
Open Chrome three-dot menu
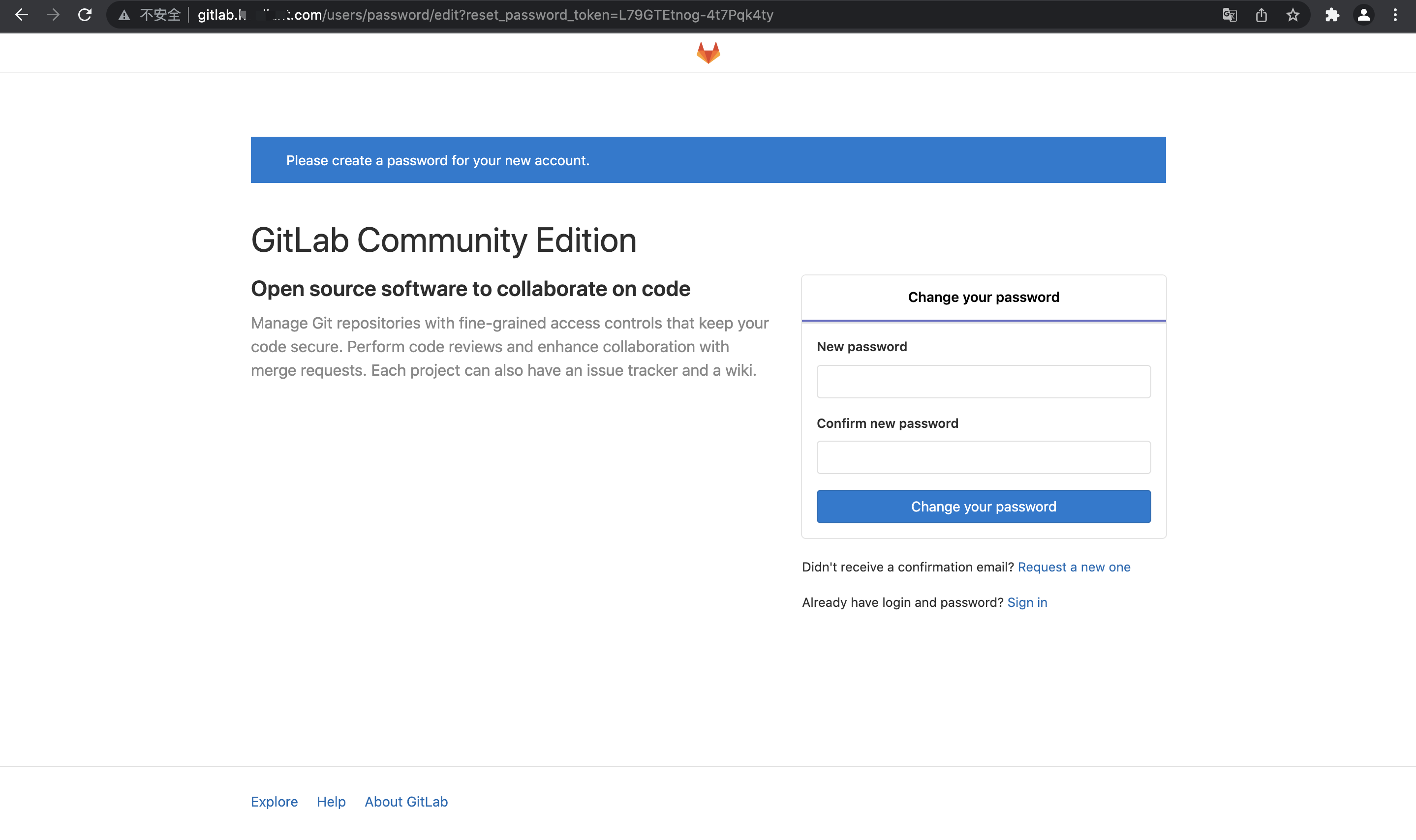pyautogui.click(x=1395, y=15)
